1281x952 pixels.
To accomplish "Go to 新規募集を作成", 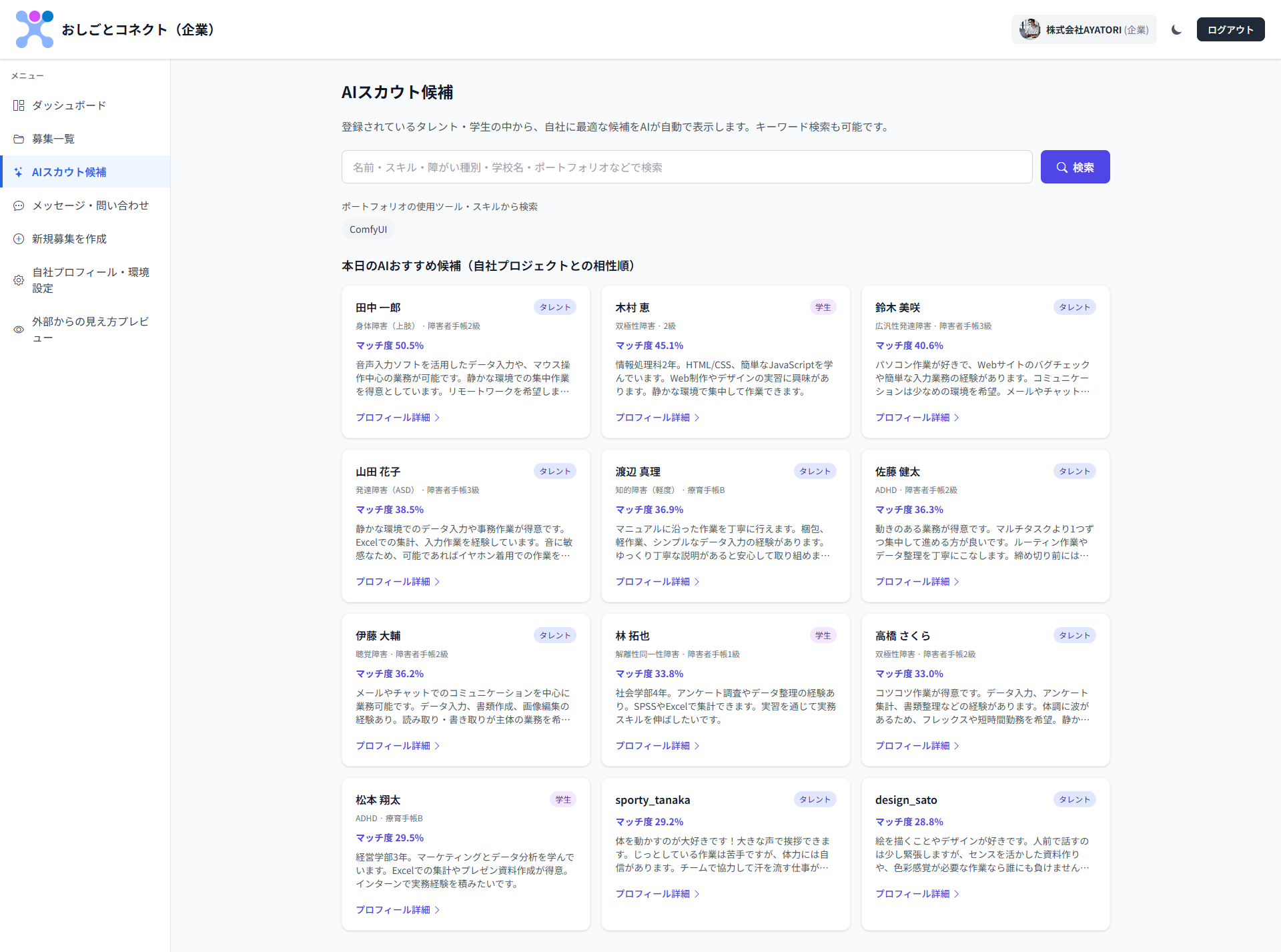I will coord(85,239).
